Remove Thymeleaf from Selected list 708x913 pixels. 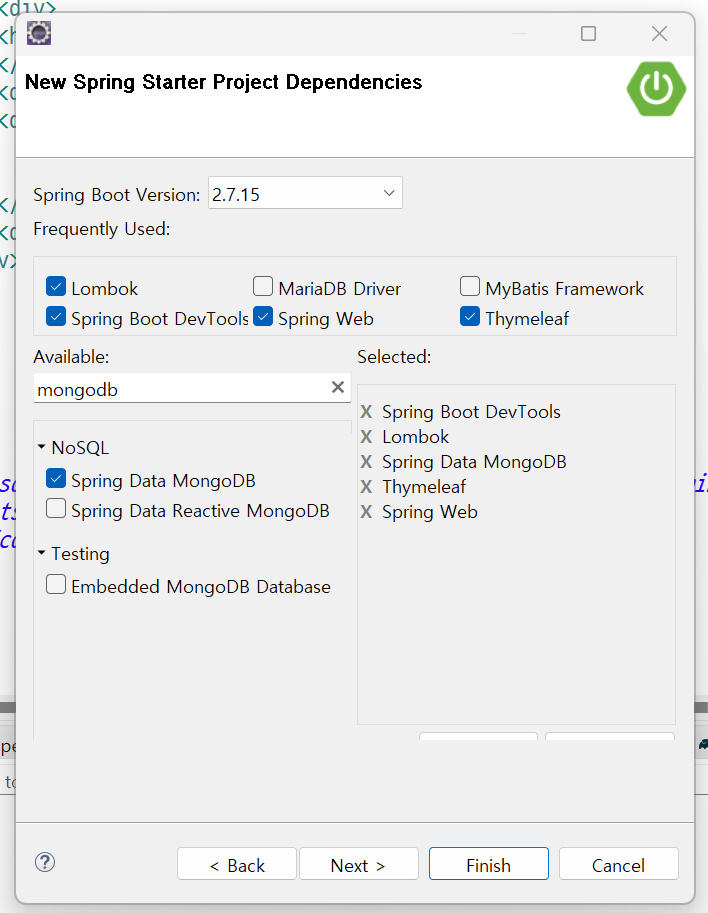tap(366, 487)
